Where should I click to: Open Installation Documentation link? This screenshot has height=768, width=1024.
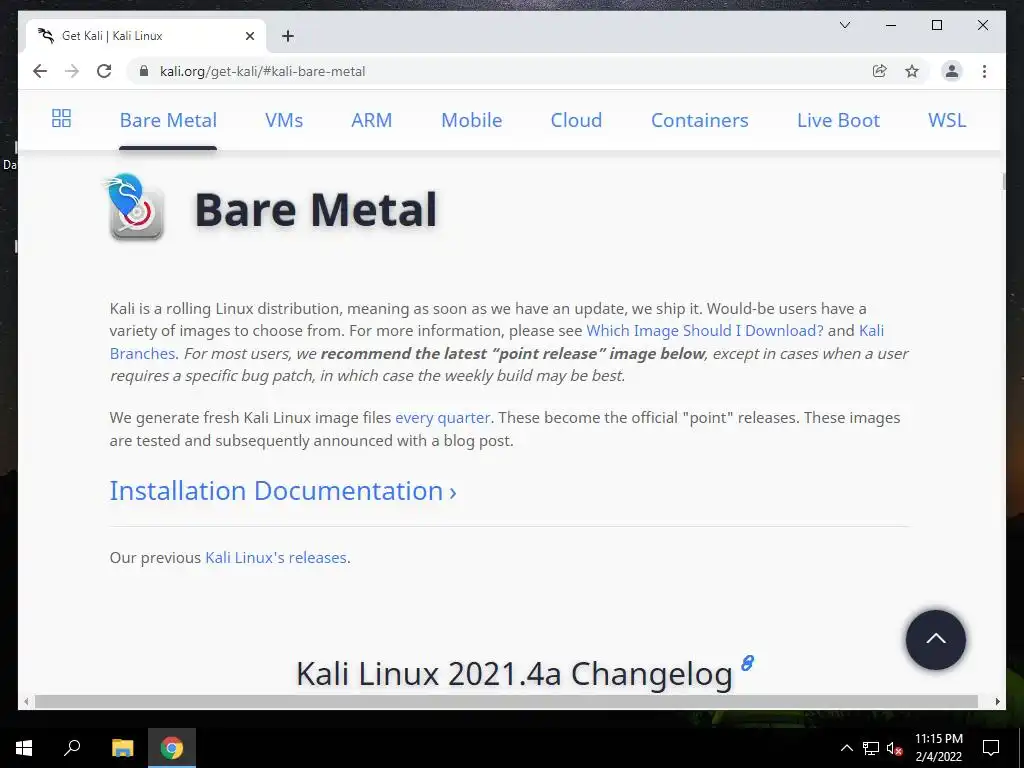pos(283,491)
